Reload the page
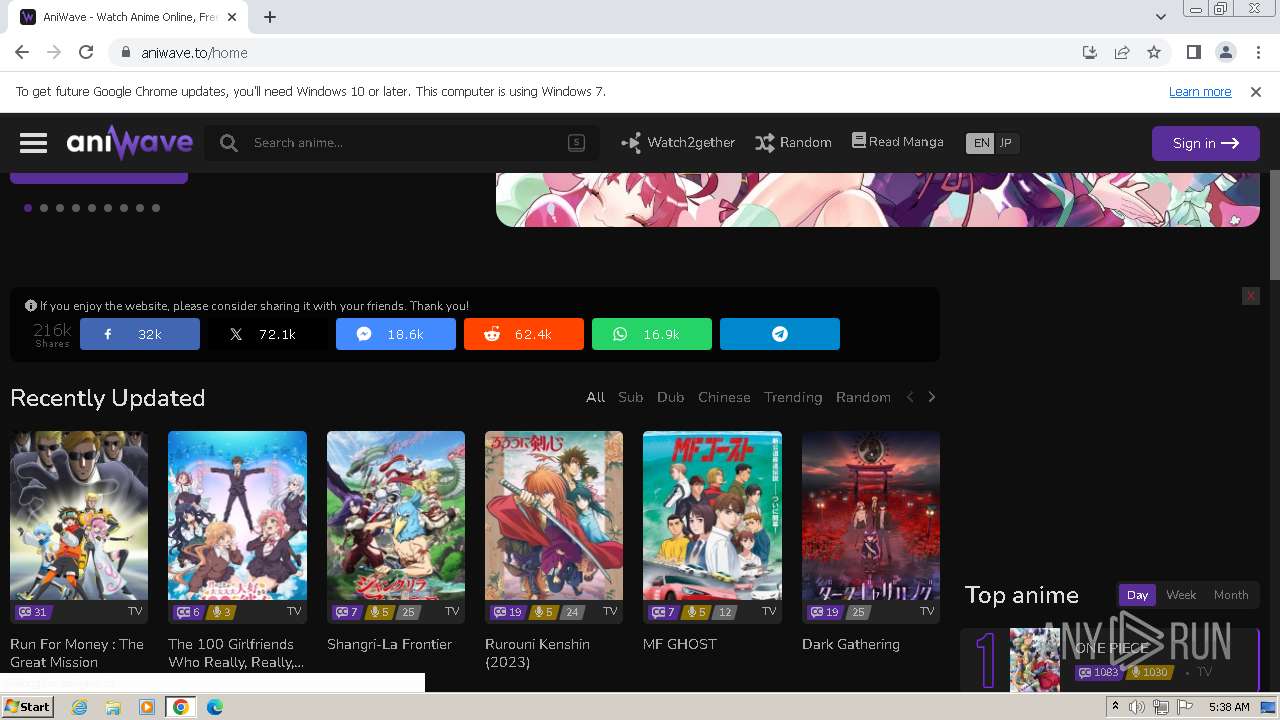 86,53
